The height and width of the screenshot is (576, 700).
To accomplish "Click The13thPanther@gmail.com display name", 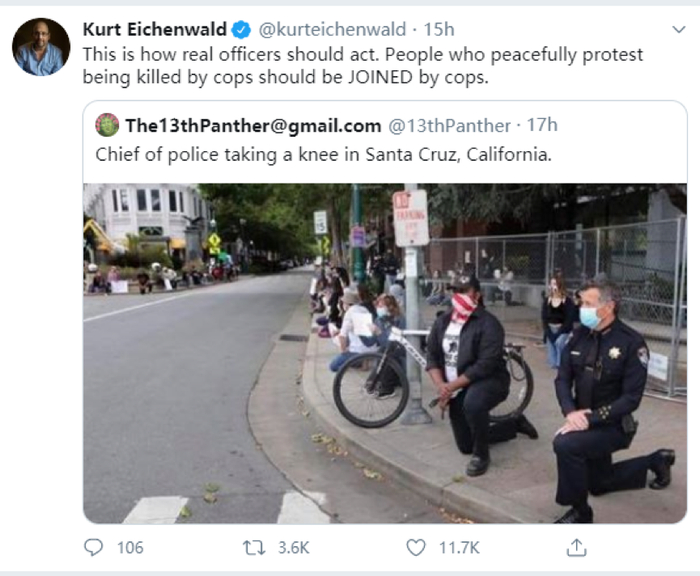I will (253, 125).
